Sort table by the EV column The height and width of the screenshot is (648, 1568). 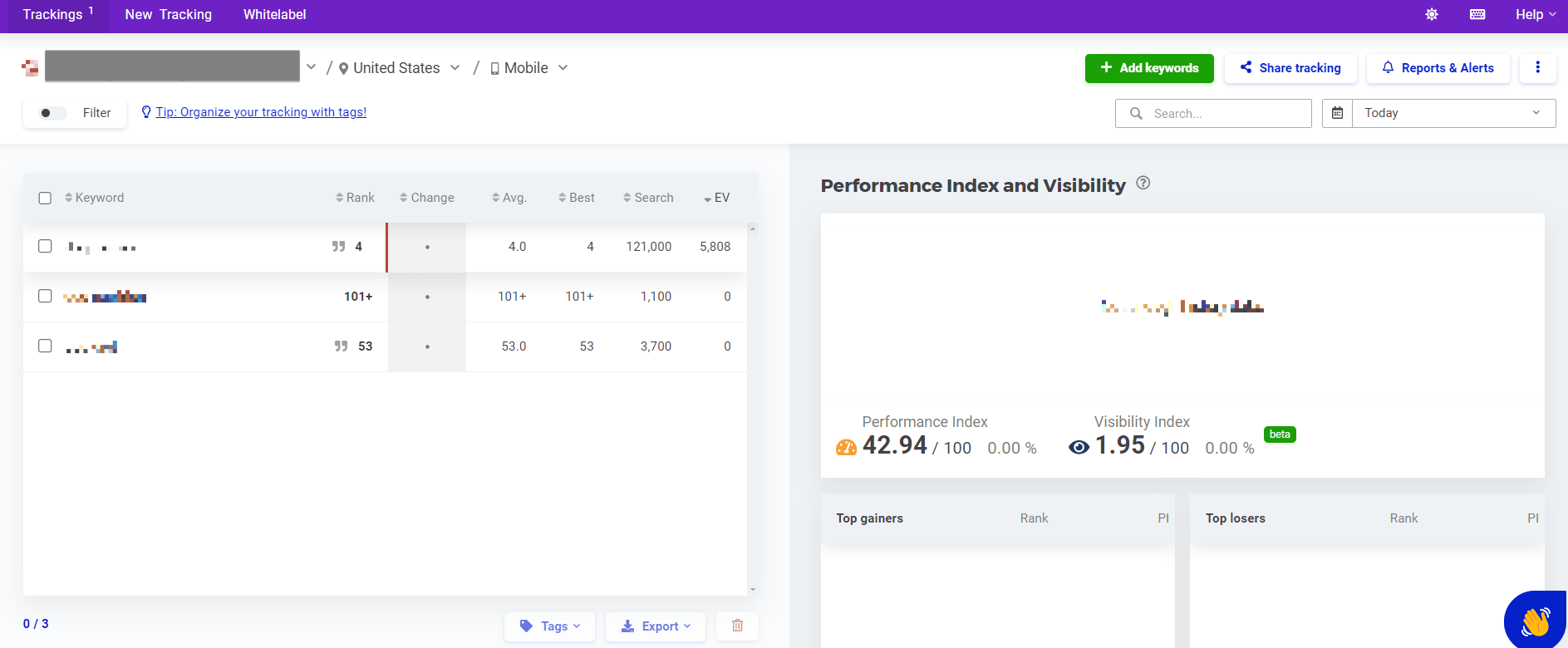pos(716,198)
